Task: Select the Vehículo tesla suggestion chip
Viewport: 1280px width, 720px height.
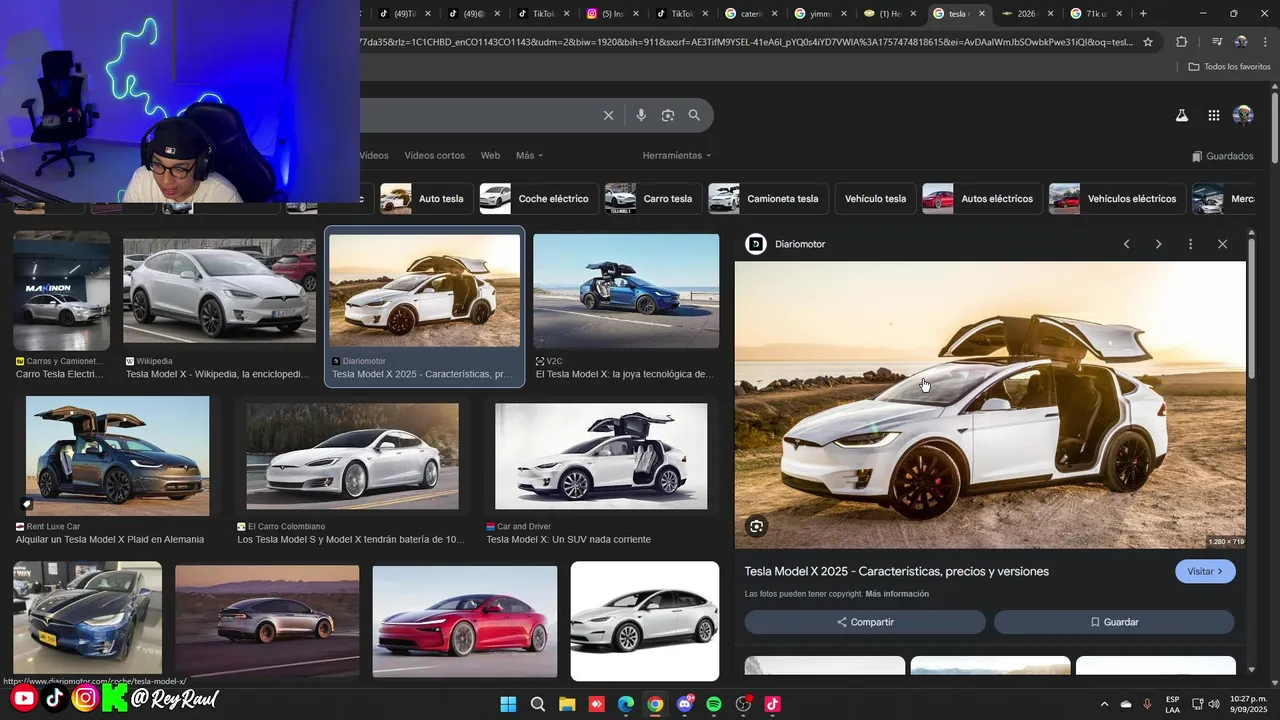Action: tap(875, 199)
